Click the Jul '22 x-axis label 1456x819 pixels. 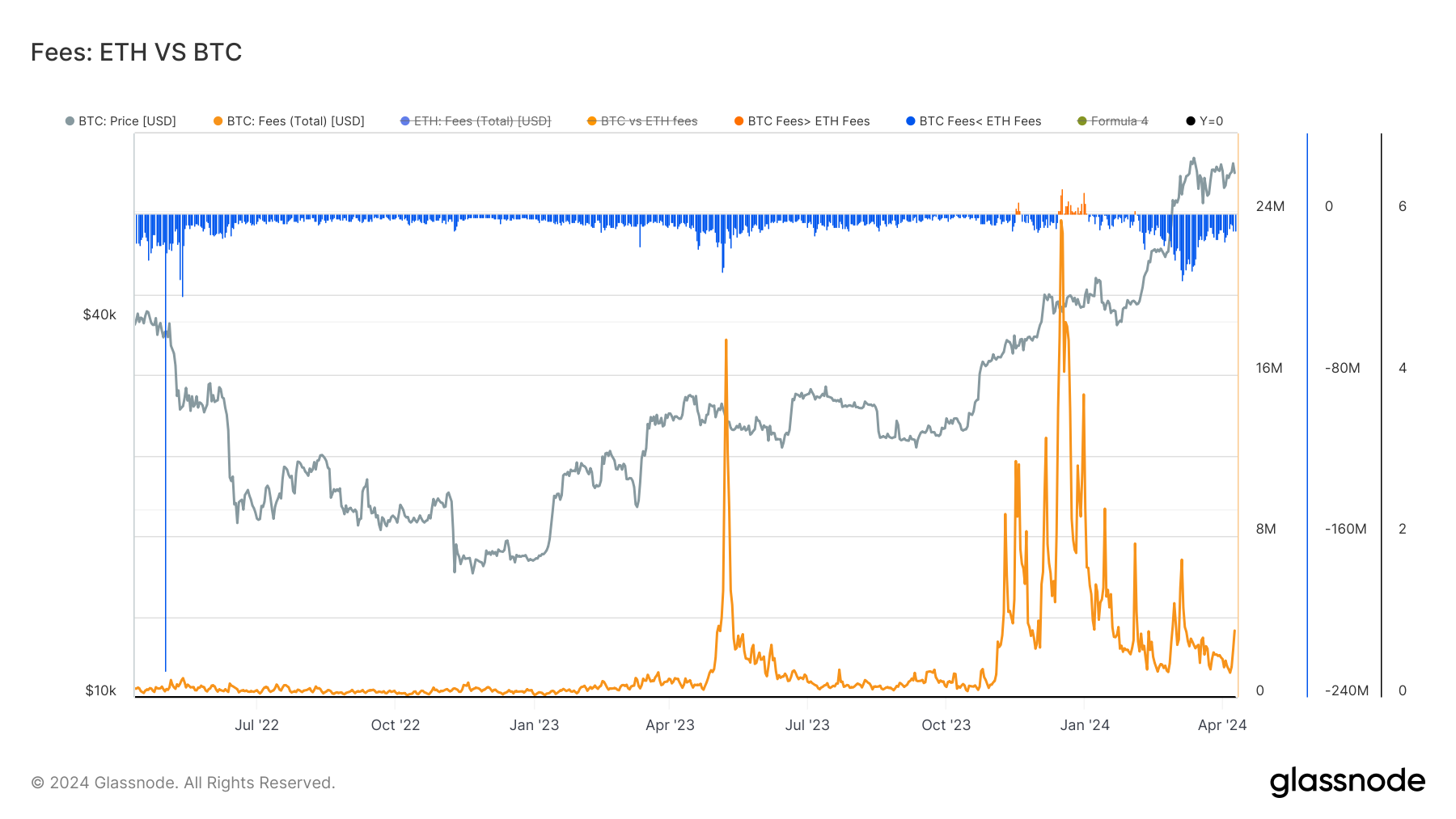pos(256,725)
